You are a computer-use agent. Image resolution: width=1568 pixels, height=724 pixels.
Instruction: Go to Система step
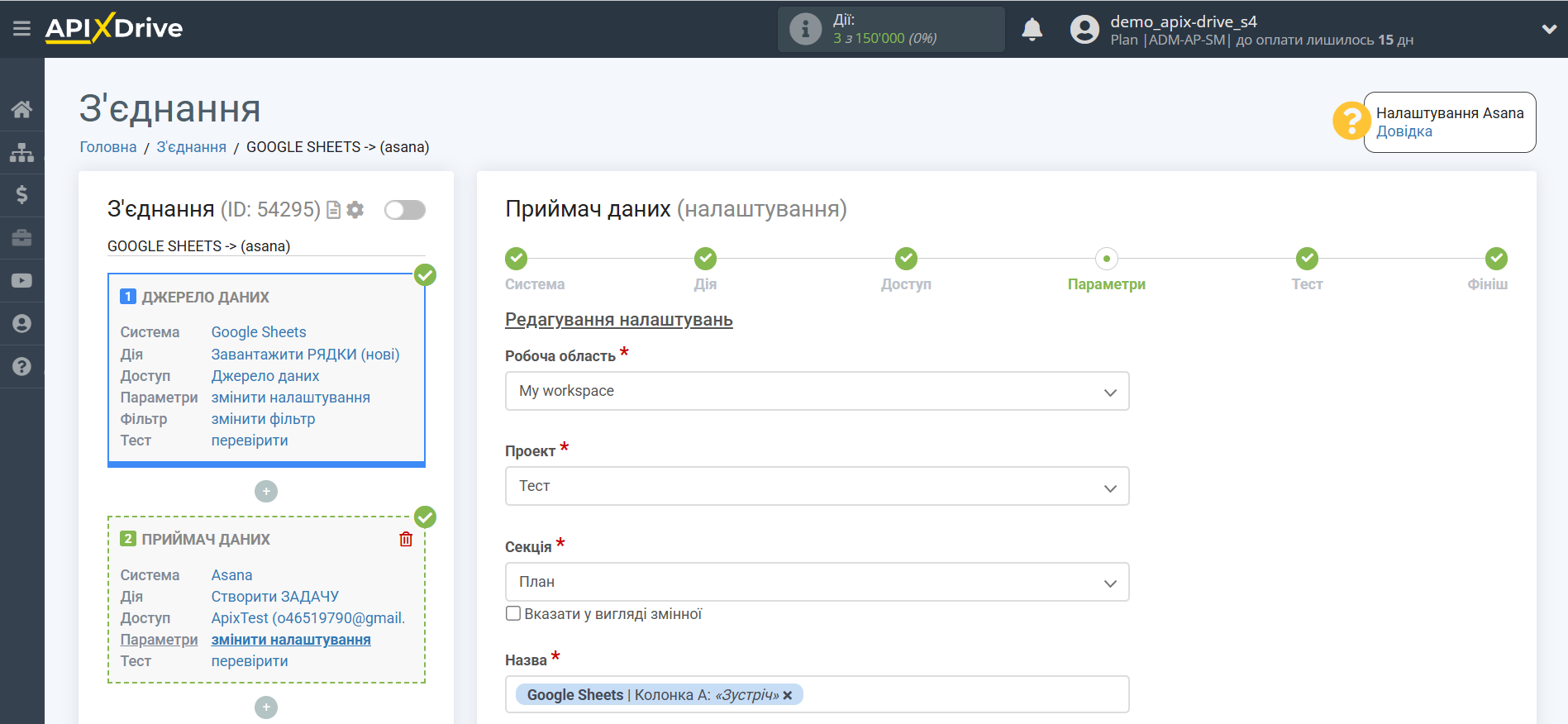[x=517, y=259]
